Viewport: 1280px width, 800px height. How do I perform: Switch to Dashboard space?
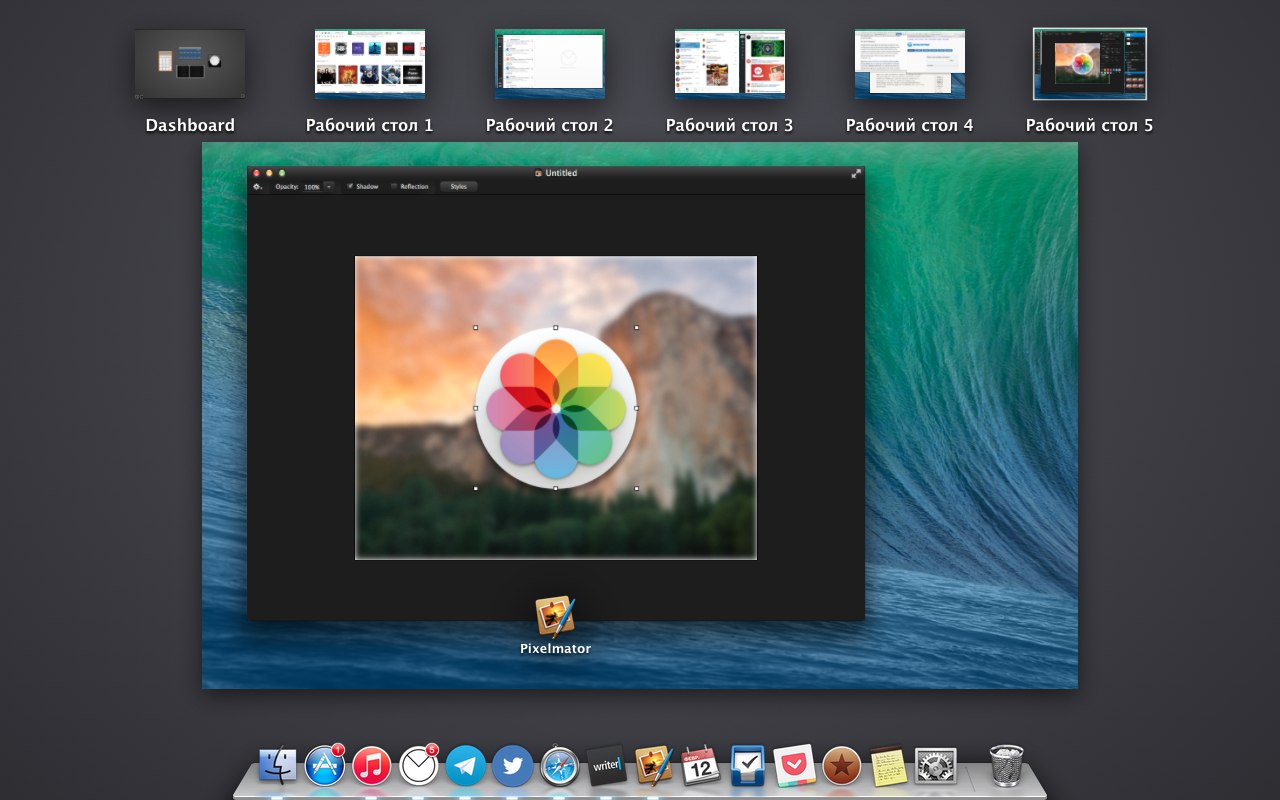190,64
